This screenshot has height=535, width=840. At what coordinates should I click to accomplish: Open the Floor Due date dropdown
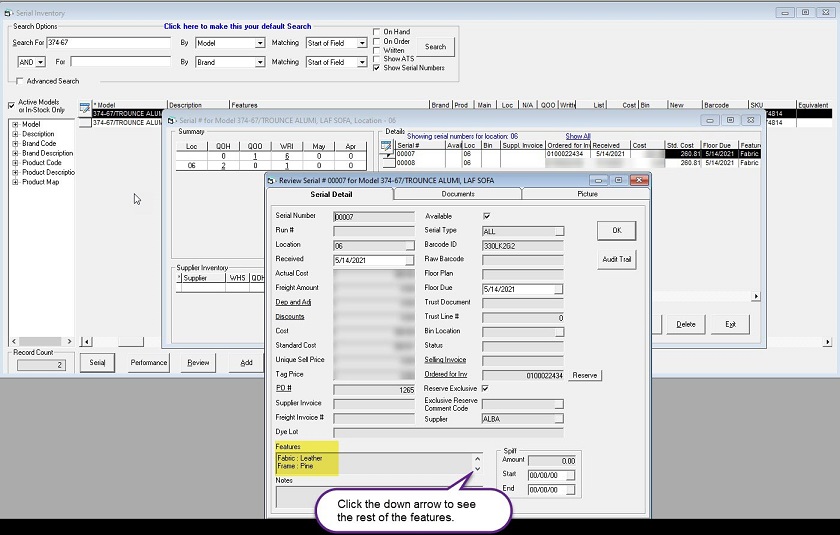[559, 289]
